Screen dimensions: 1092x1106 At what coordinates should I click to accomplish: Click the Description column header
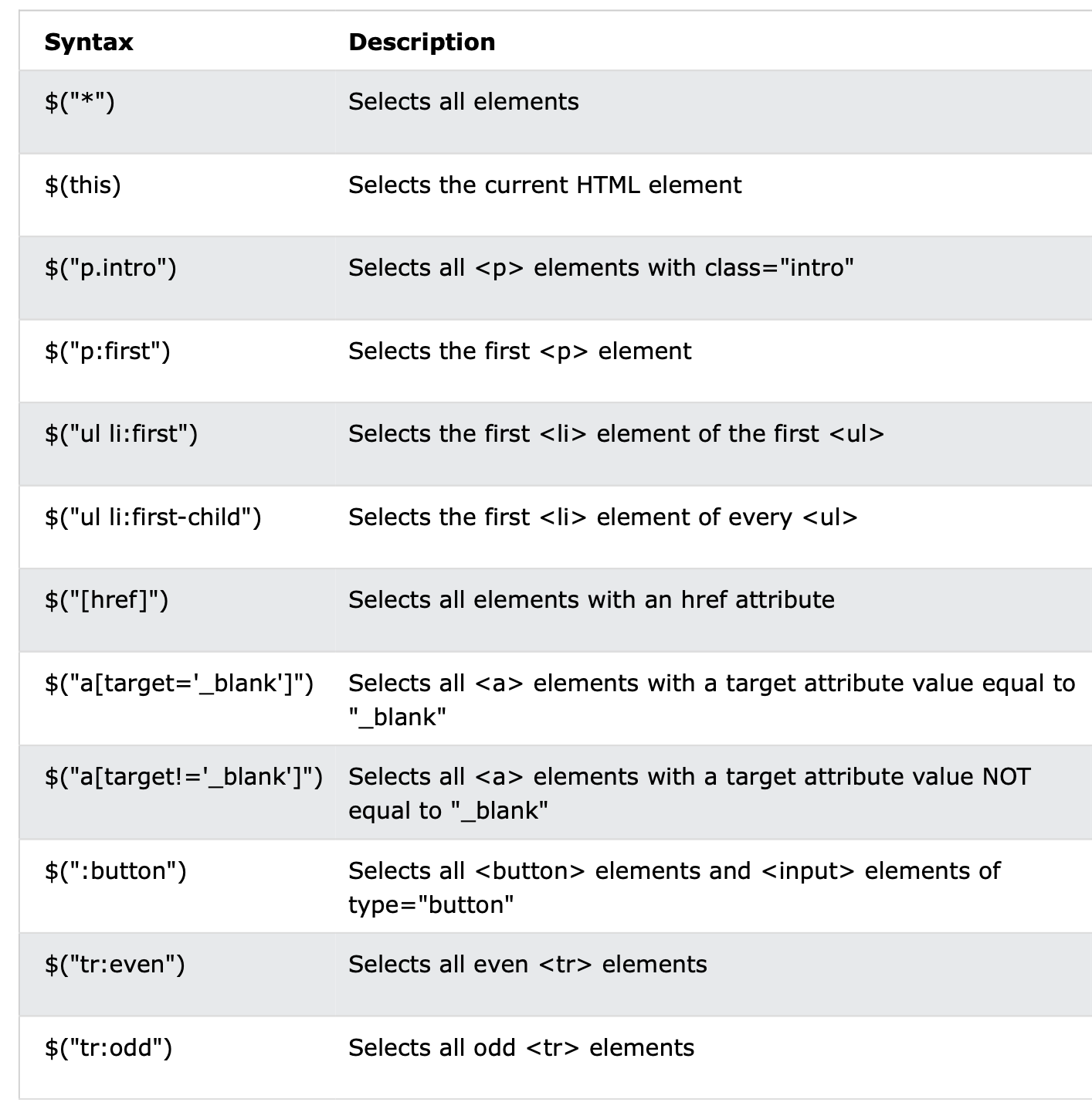[422, 42]
